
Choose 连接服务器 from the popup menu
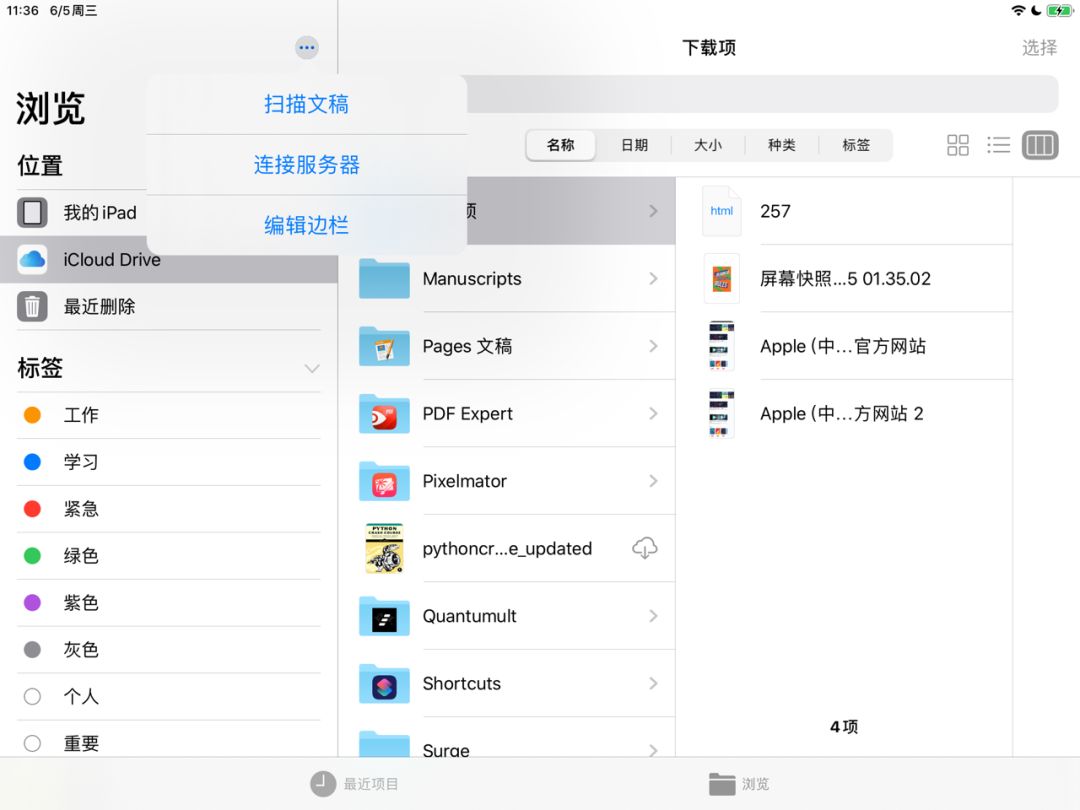click(307, 165)
